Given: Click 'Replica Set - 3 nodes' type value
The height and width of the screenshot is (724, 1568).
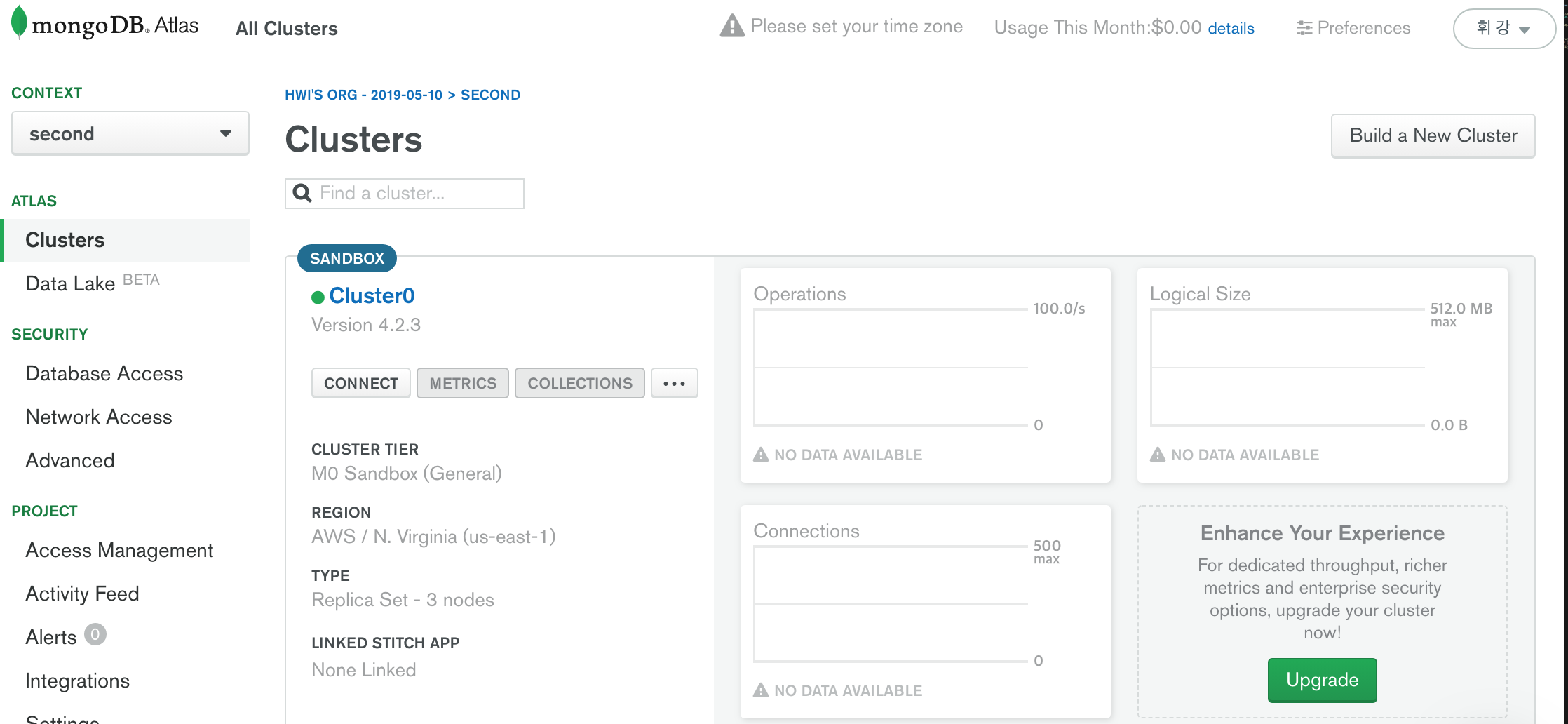Looking at the screenshot, I should tap(403, 600).
